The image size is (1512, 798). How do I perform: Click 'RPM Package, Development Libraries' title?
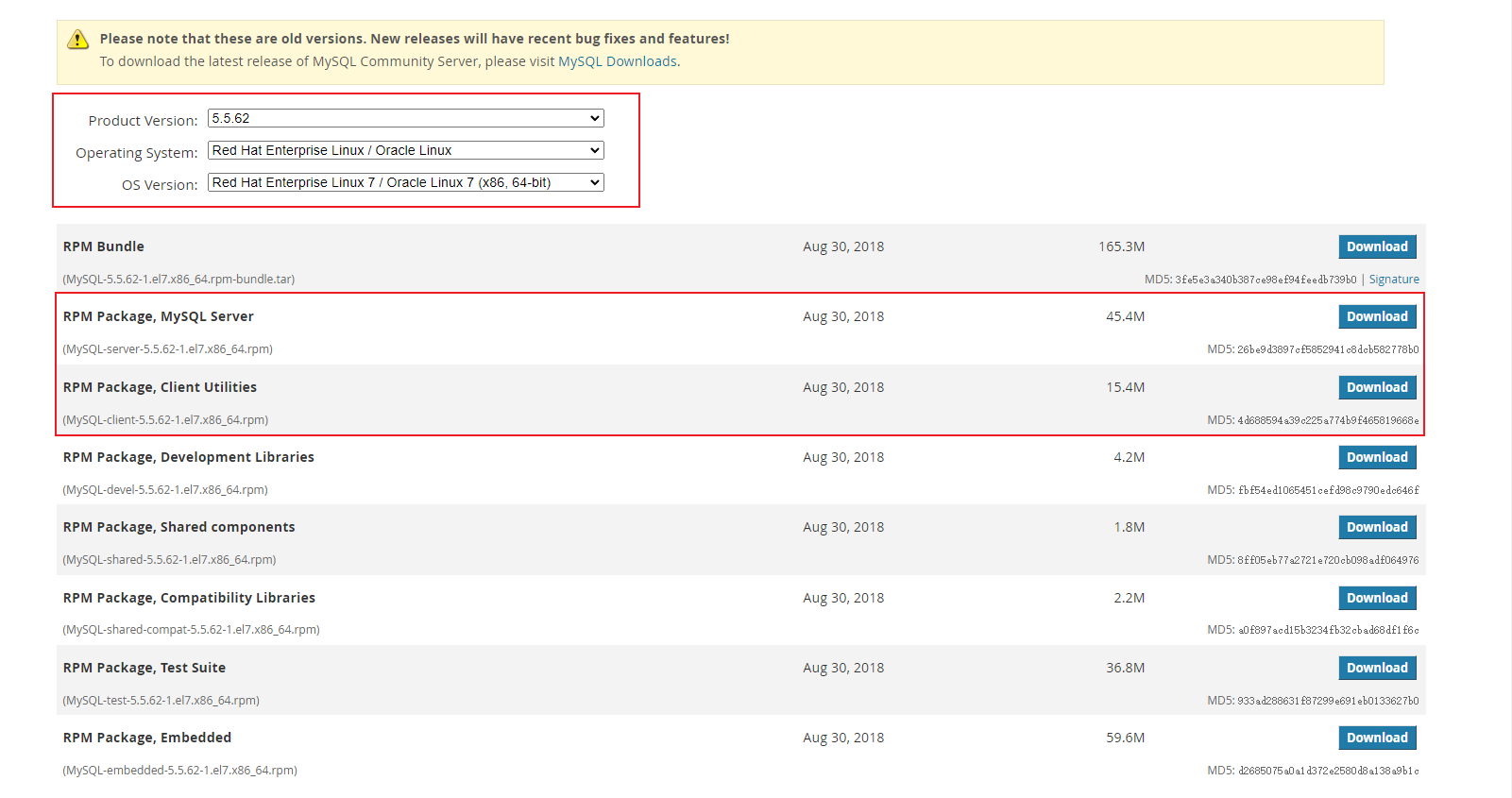189,457
